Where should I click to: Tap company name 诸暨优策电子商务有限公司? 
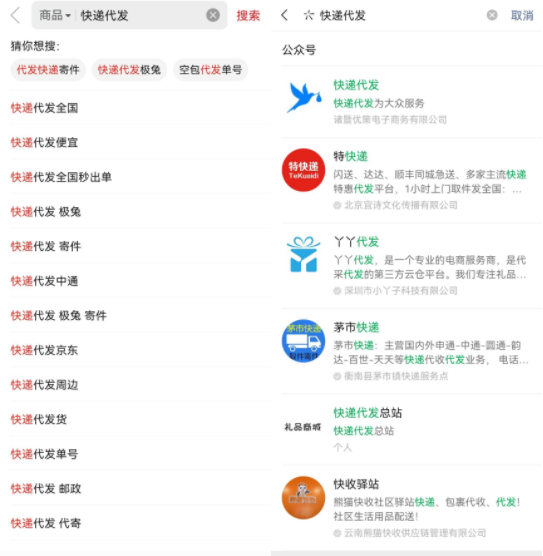[390, 120]
